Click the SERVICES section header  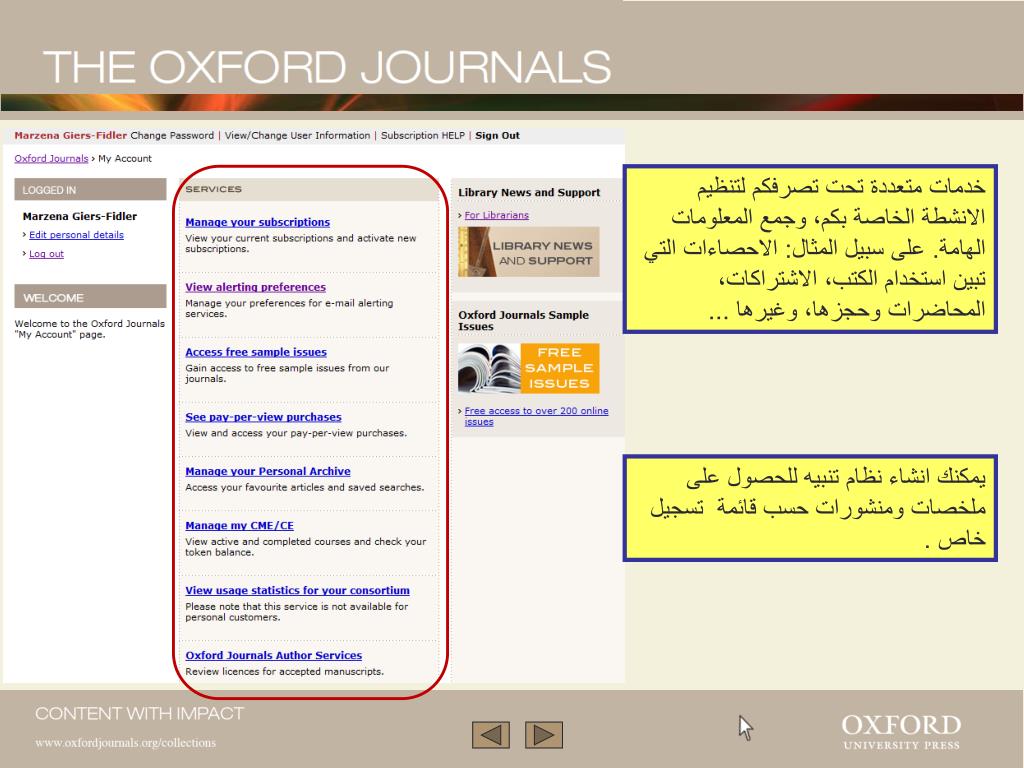[308, 189]
